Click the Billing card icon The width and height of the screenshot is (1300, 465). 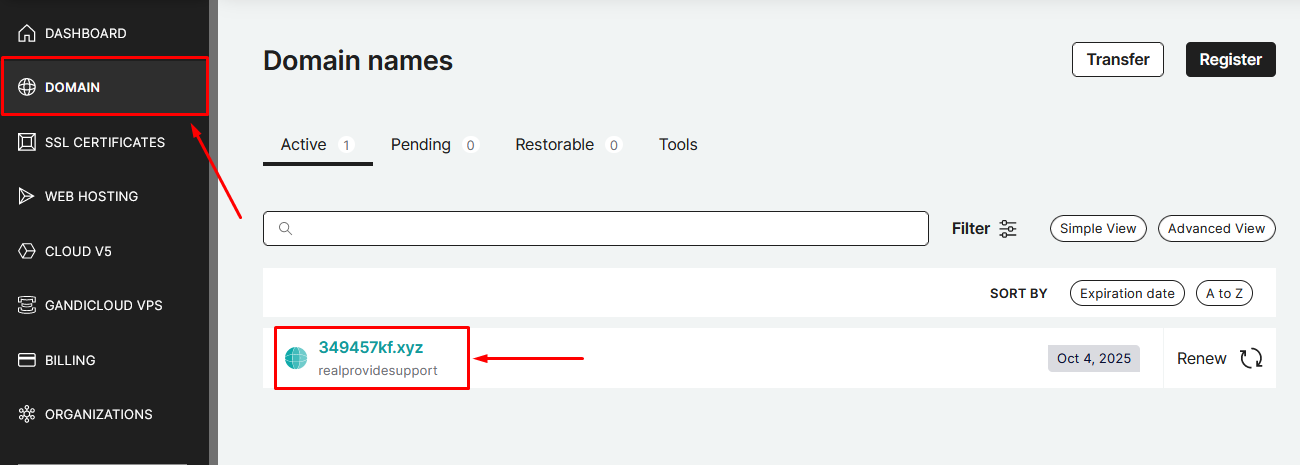coord(27,360)
